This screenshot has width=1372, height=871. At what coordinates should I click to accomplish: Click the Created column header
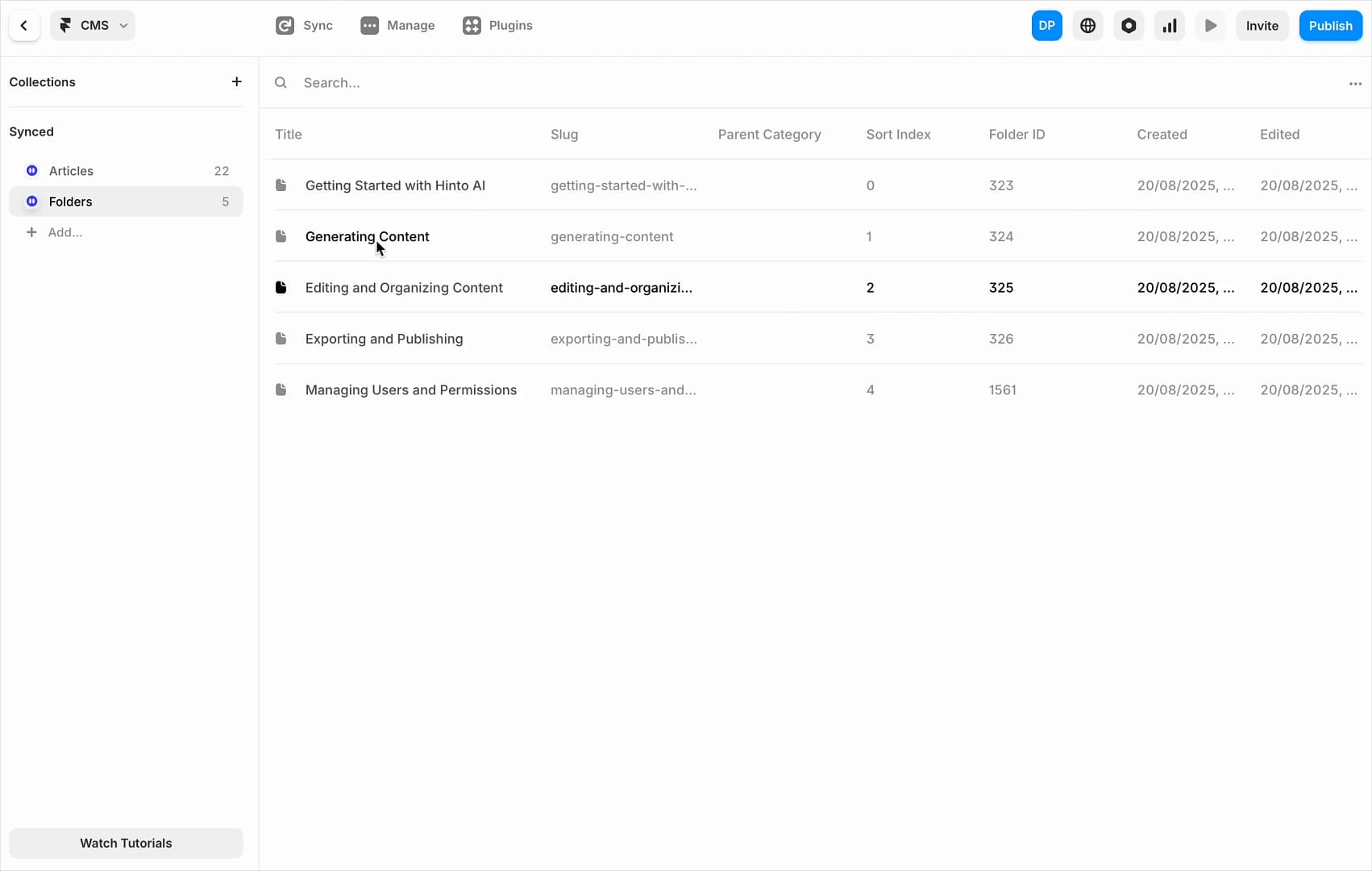1162,135
